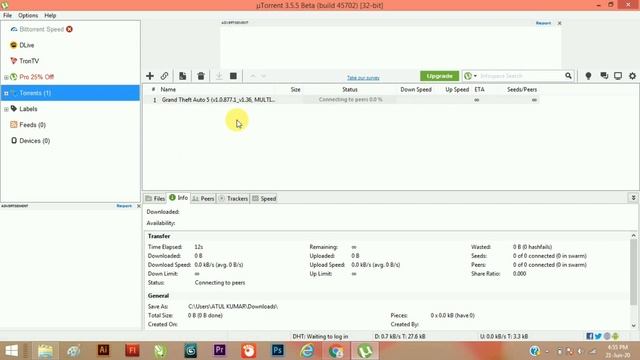This screenshot has height=360, width=640.
Task: Open Premiere Pro from taskbar
Action: (x=220, y=350)
